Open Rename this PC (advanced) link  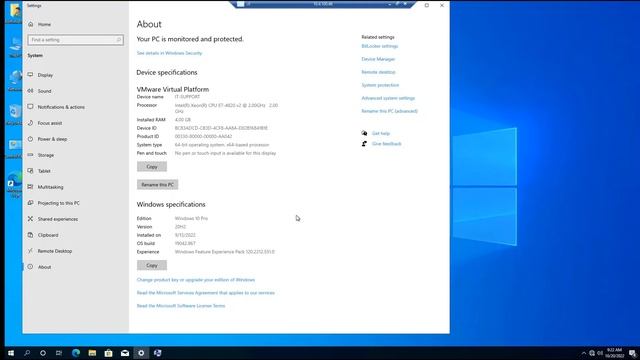(x=389, y=111)
